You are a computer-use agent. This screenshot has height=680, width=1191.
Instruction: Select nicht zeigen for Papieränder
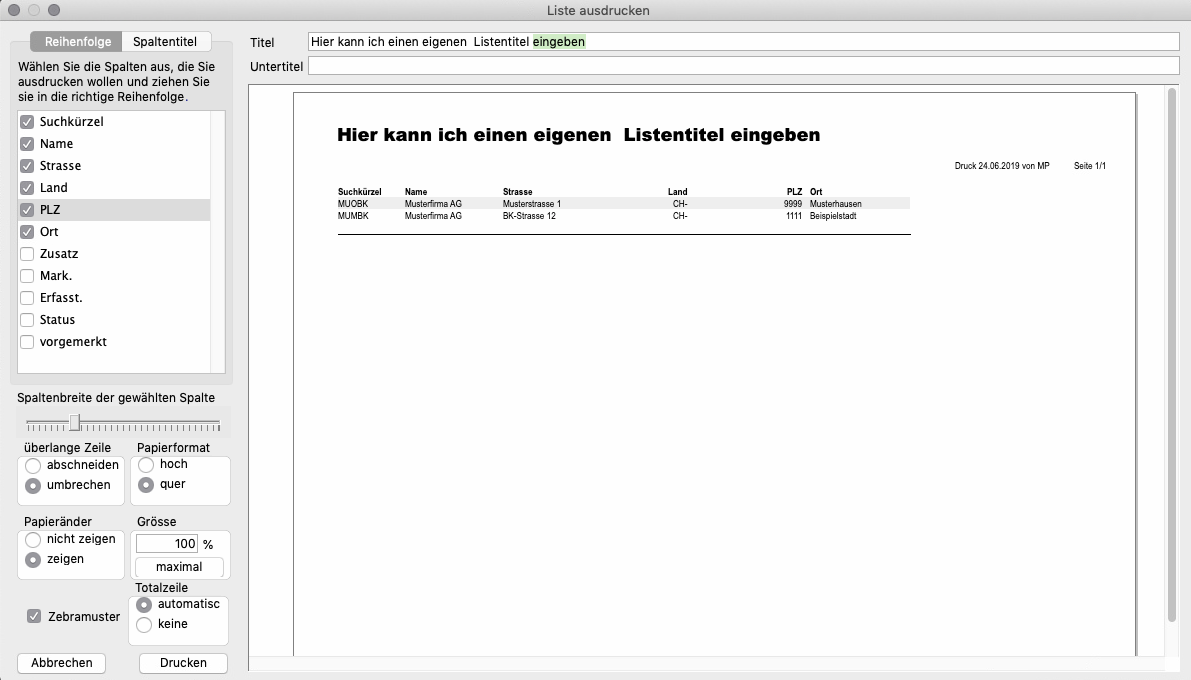33,540
